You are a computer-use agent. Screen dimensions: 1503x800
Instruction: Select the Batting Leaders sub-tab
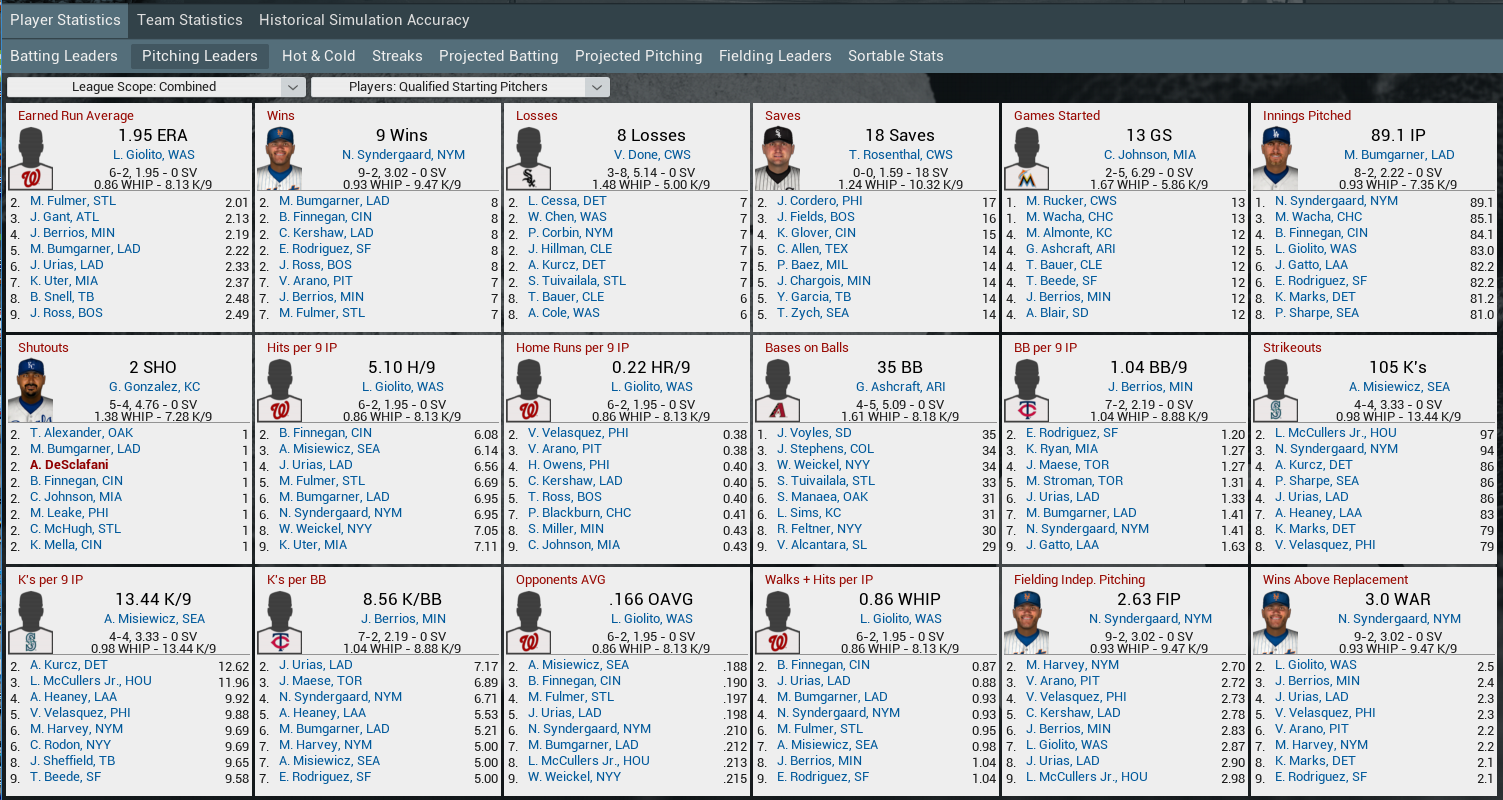64,56
